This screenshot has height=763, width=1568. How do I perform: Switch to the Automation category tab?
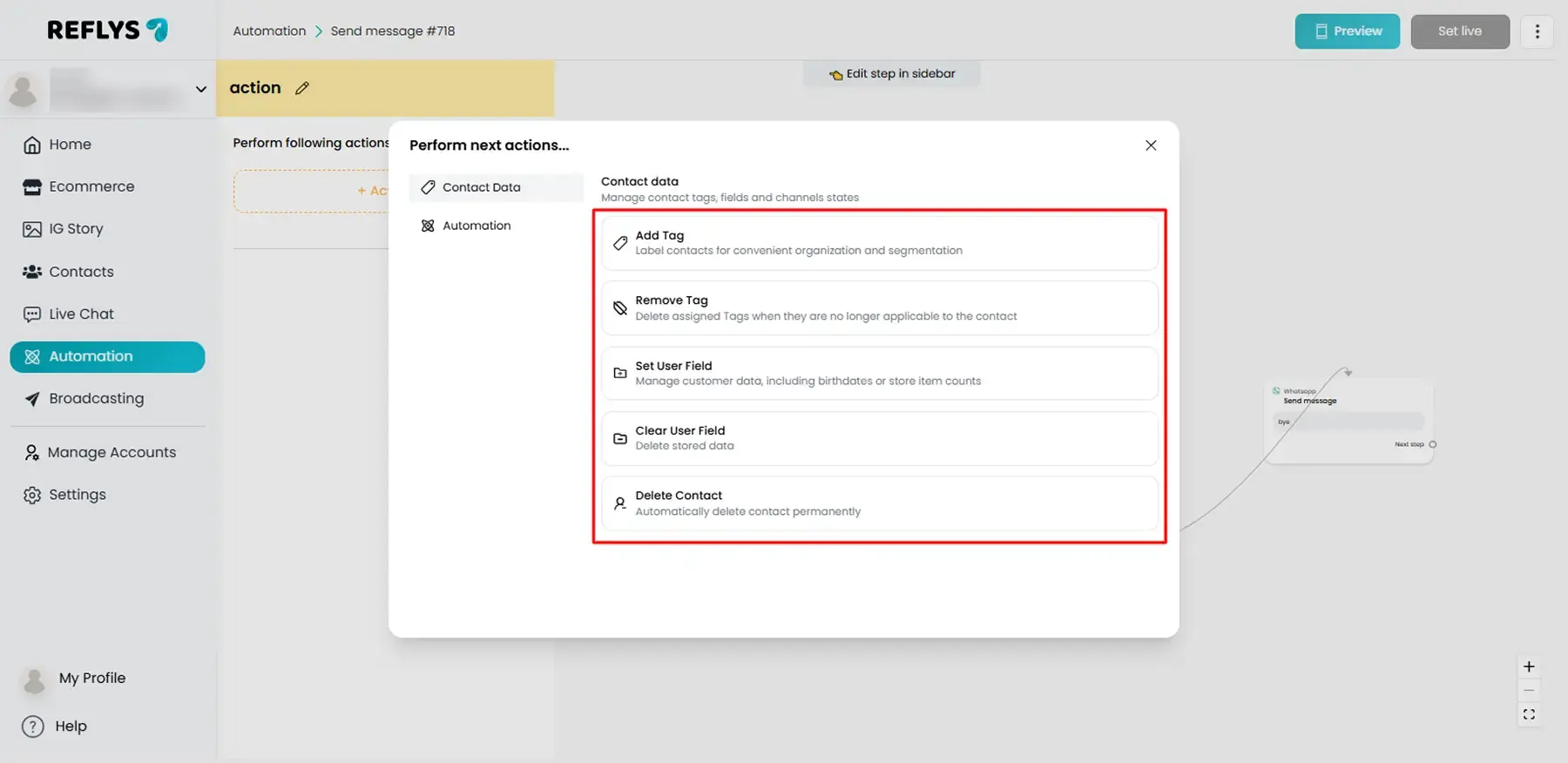(476, 226)
